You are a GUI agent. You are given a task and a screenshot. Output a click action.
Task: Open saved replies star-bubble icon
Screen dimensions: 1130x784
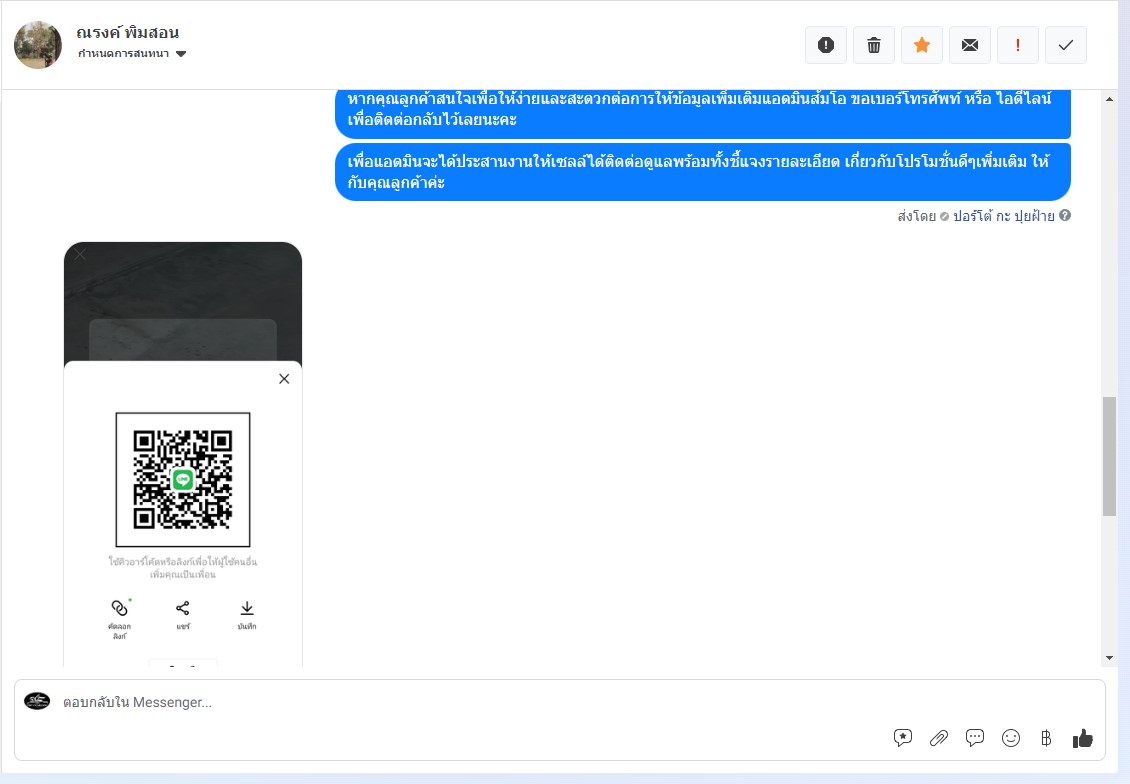[x=903, y=738]
